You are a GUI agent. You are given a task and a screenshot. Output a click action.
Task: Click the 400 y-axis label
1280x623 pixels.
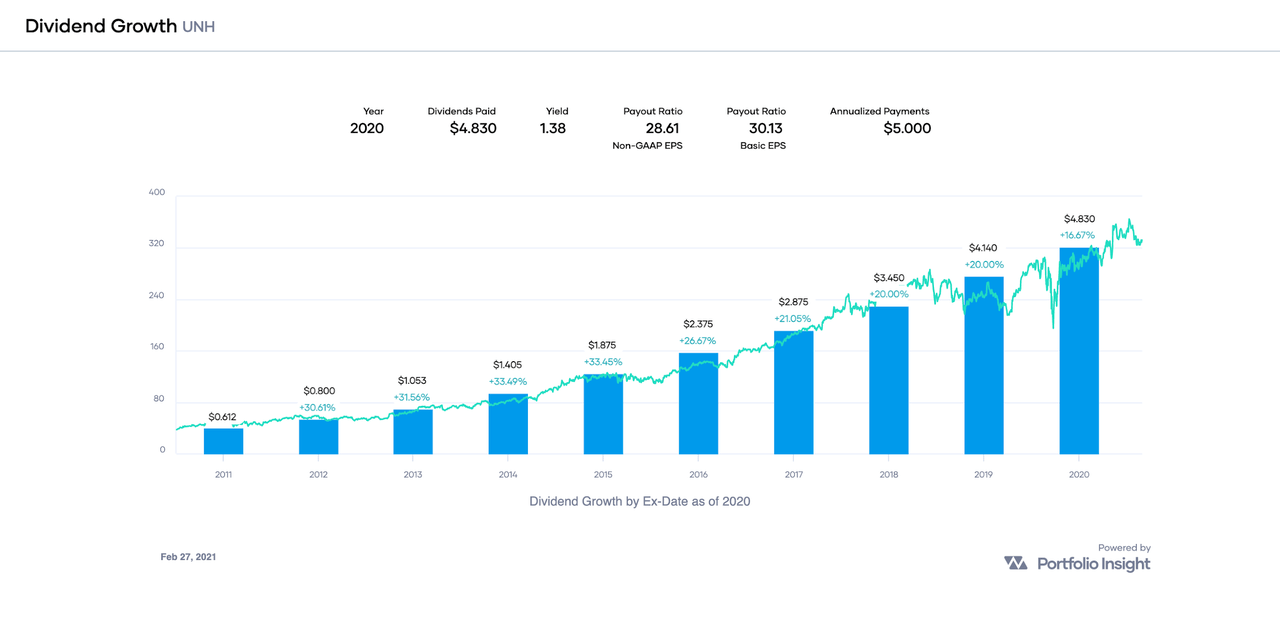coord(157,193)
